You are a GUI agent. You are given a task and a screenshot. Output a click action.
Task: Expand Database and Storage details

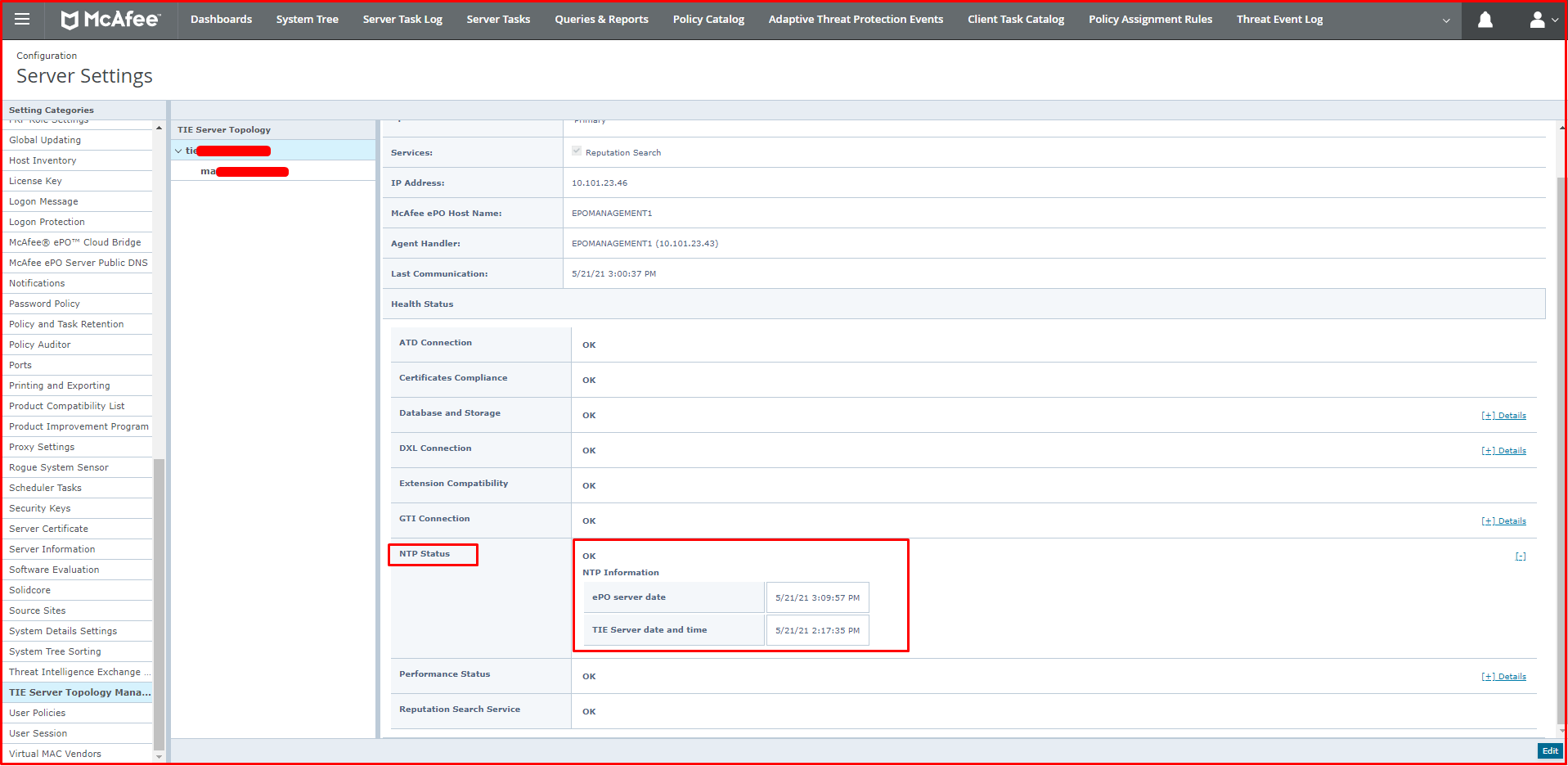(x=1503, y=416)
